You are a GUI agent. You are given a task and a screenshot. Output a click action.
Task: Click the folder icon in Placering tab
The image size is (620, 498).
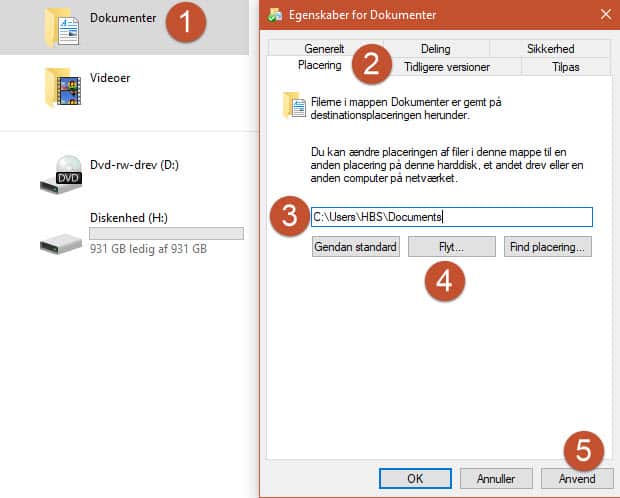point(294,104)
